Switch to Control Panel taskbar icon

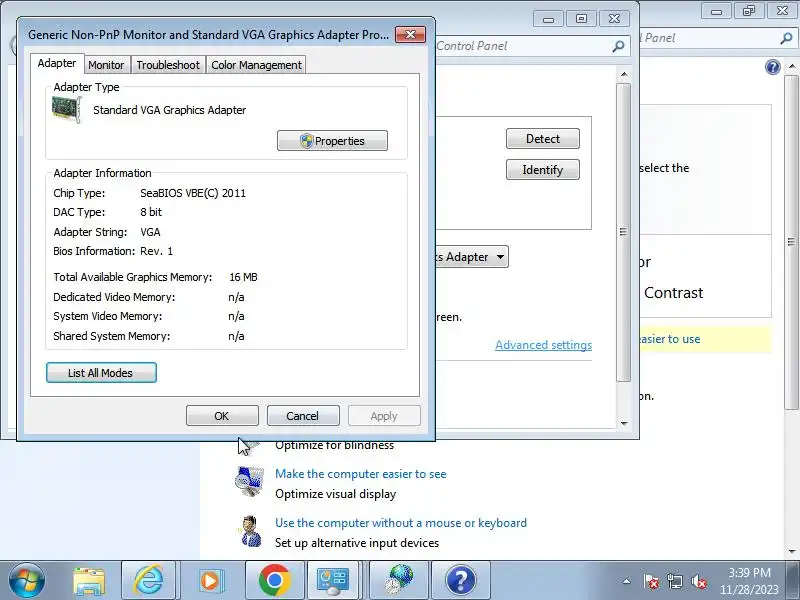[x=333, y=580]
